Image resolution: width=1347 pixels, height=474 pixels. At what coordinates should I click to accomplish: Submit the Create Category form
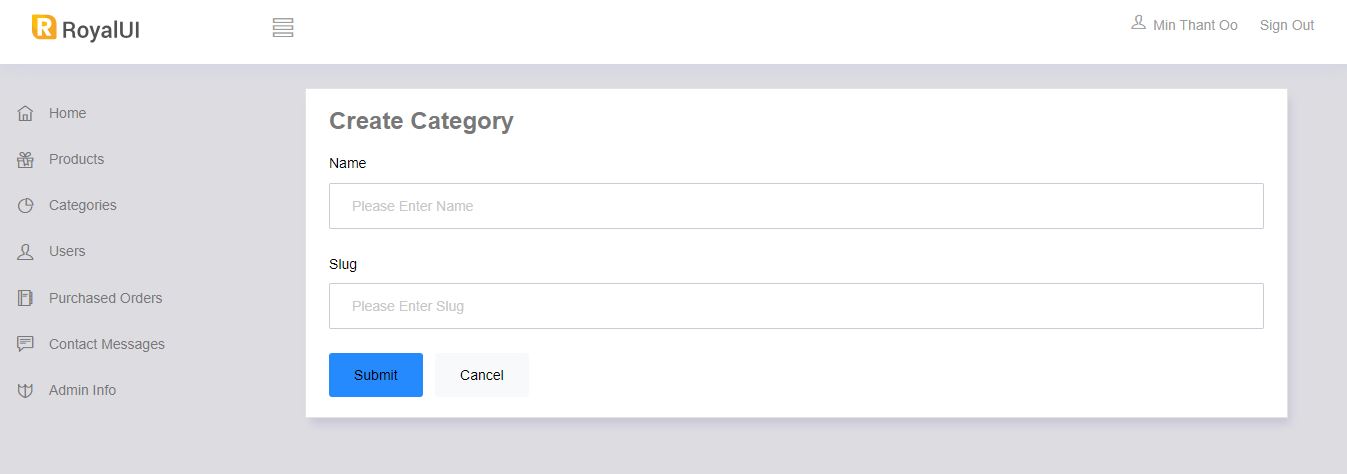pyautogui.click(x=376, y=375)
